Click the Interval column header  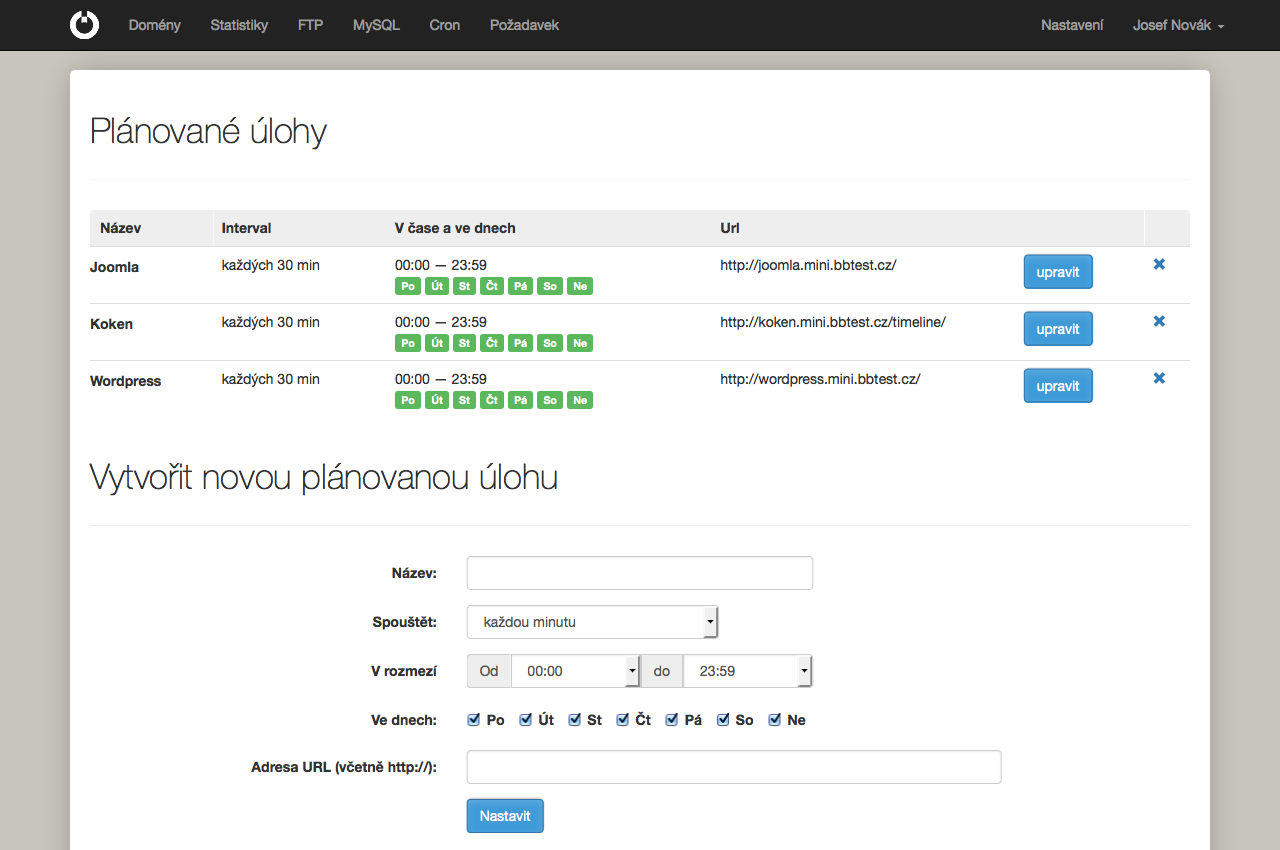point(246,228)
